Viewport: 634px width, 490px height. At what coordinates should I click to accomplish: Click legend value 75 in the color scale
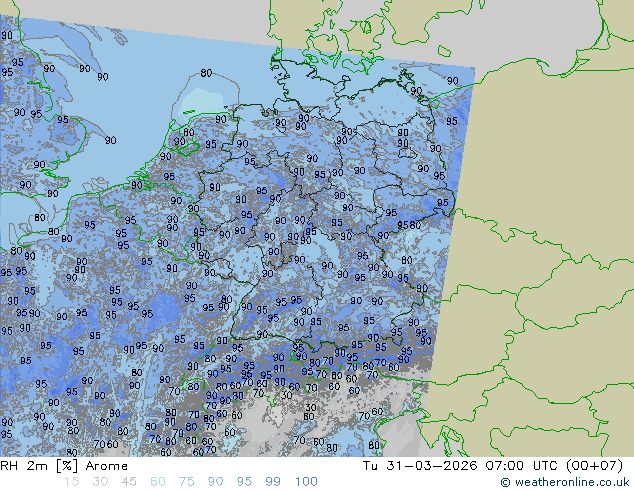click(x=187, y=482)
